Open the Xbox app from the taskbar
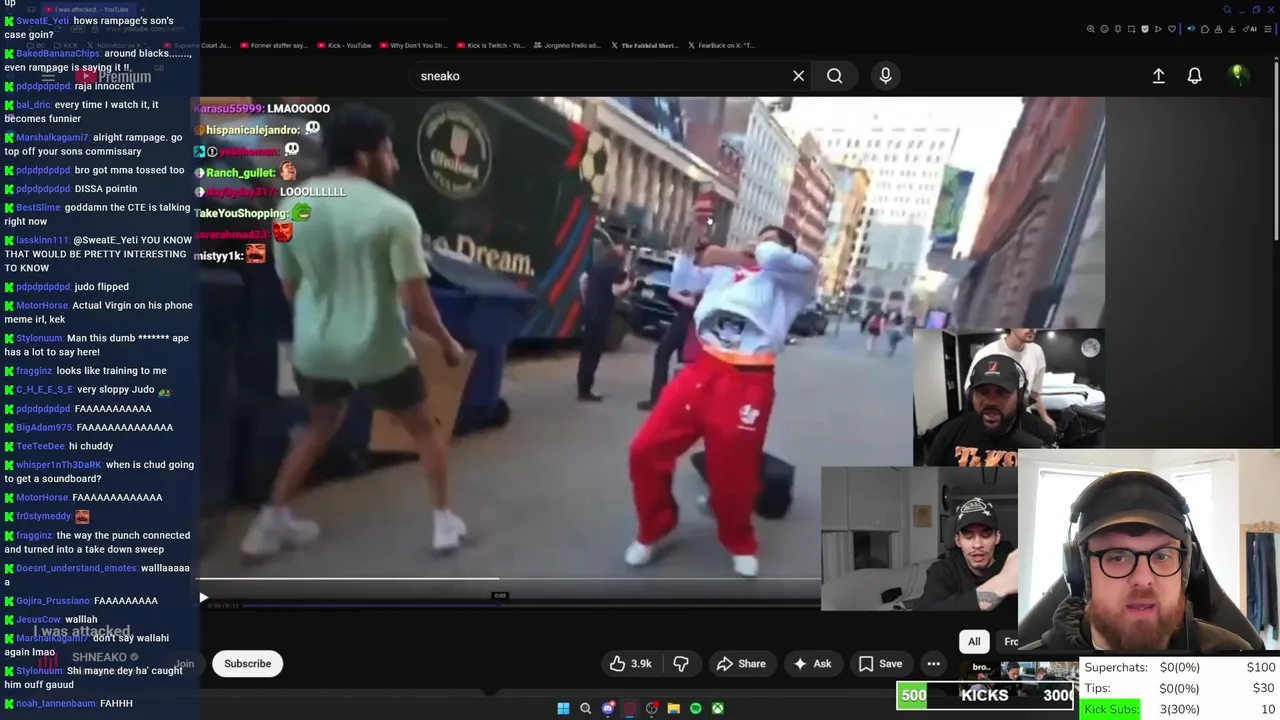This screenshot has width=1280, height=720. [717, 709]
